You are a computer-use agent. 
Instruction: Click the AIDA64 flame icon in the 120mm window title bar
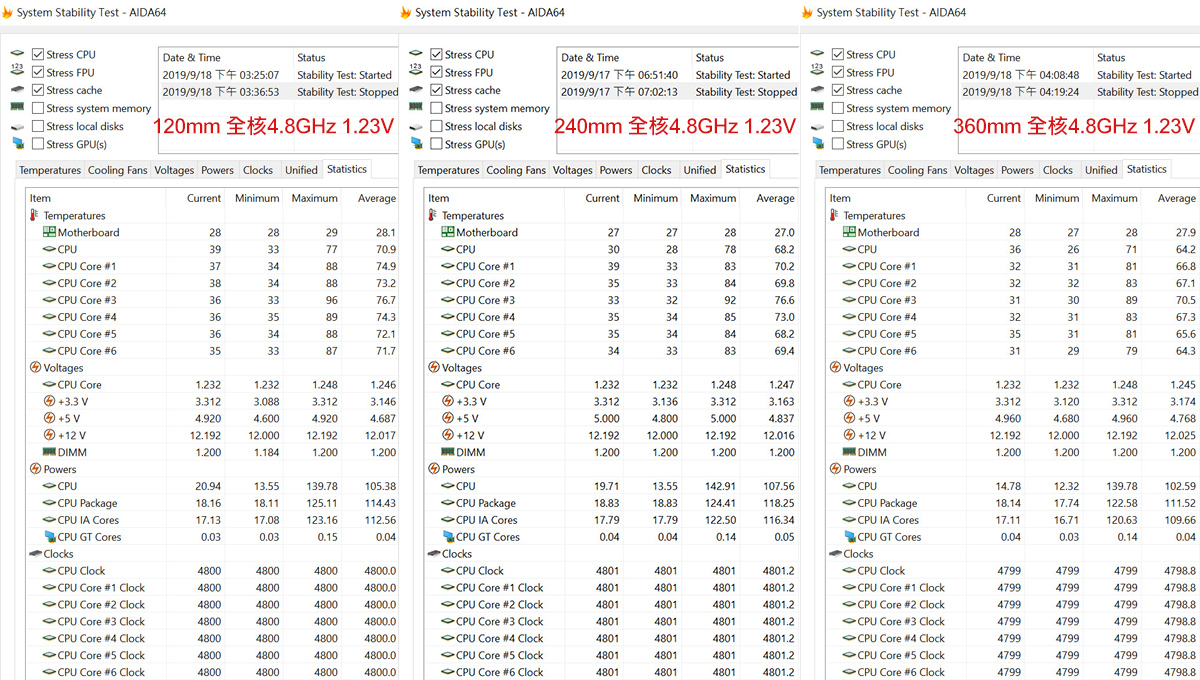point(7,12)
